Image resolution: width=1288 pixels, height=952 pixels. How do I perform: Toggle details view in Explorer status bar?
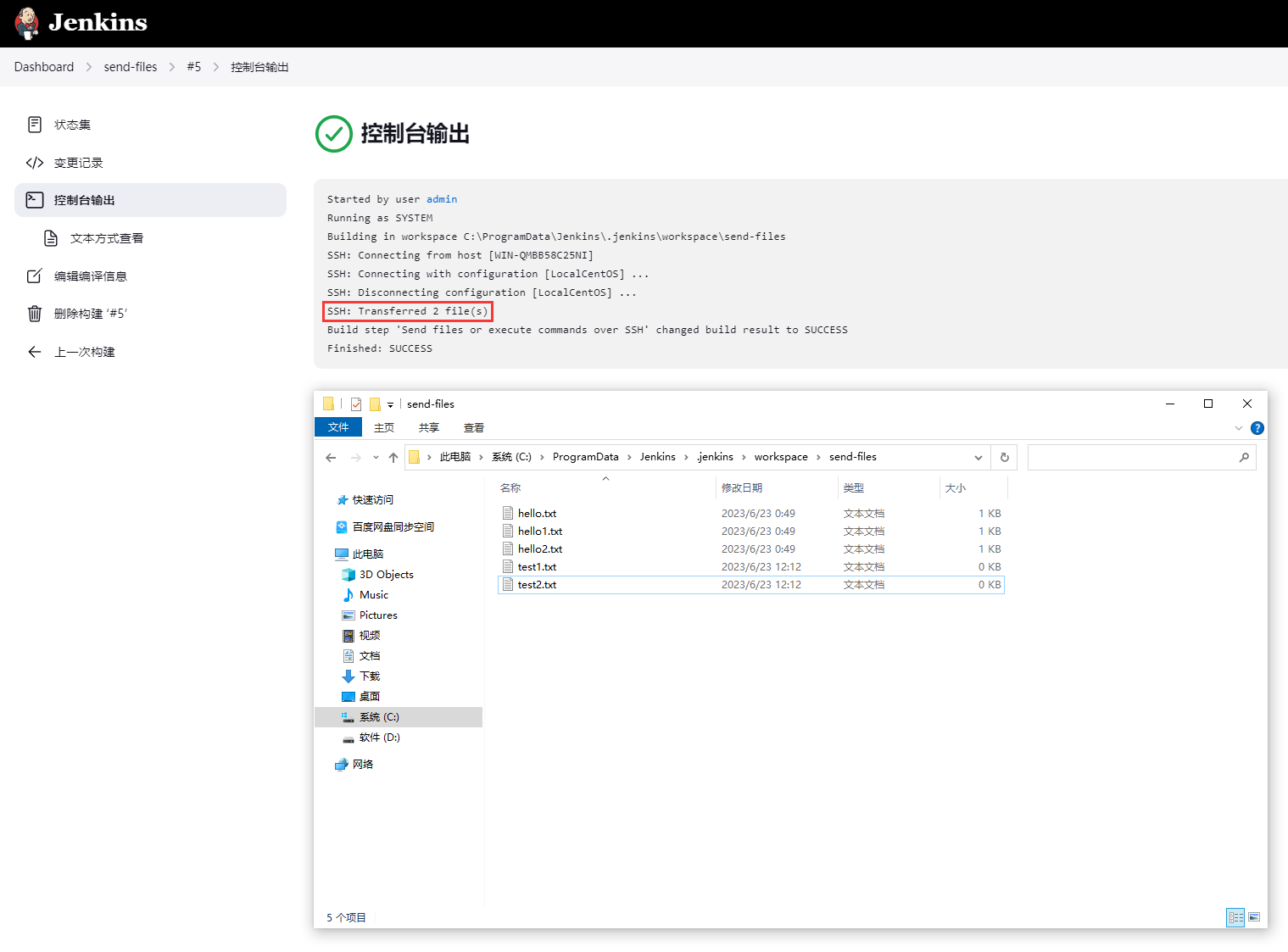point(1235,917)
